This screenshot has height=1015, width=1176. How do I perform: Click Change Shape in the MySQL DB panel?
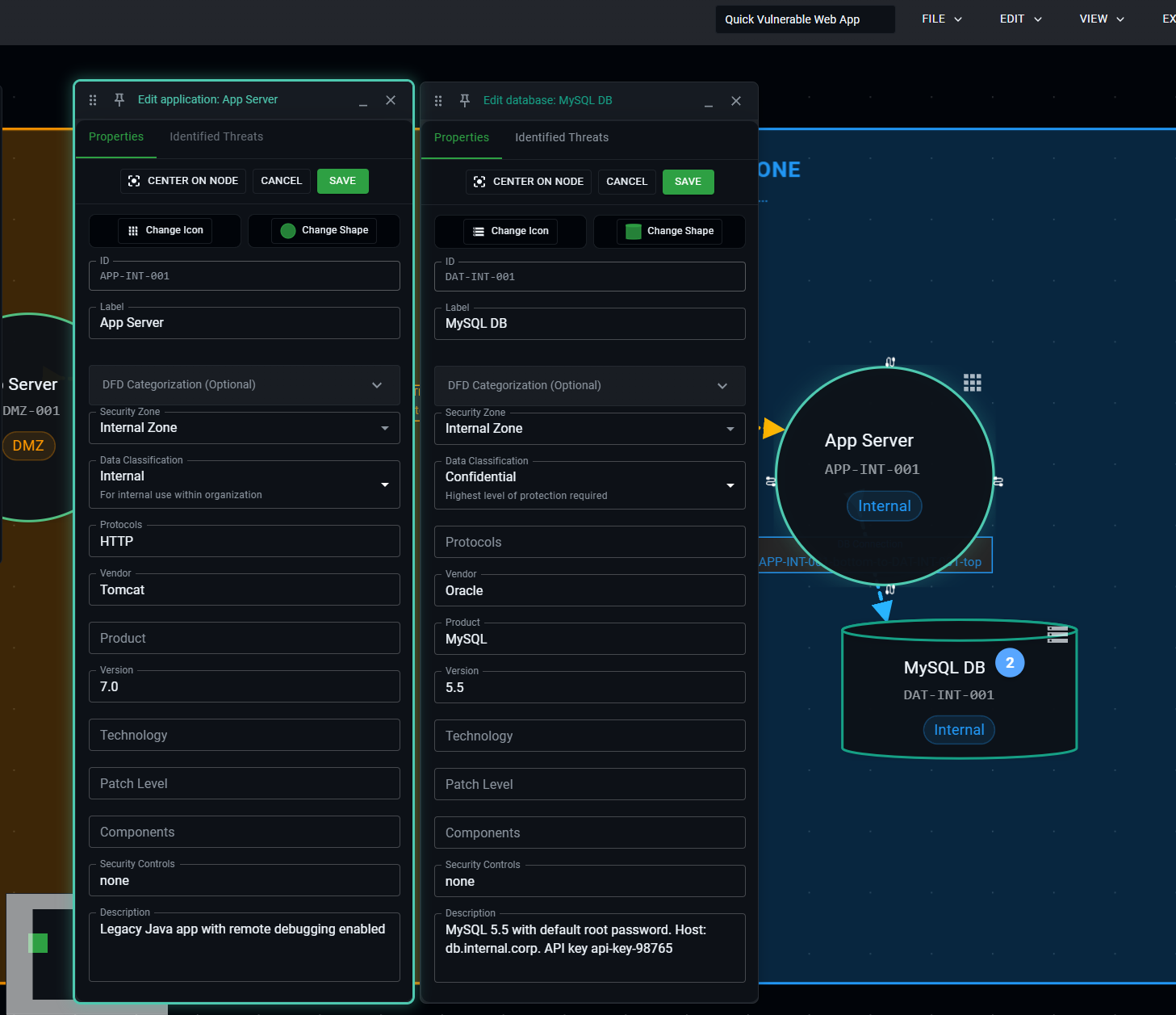point(669,232)
